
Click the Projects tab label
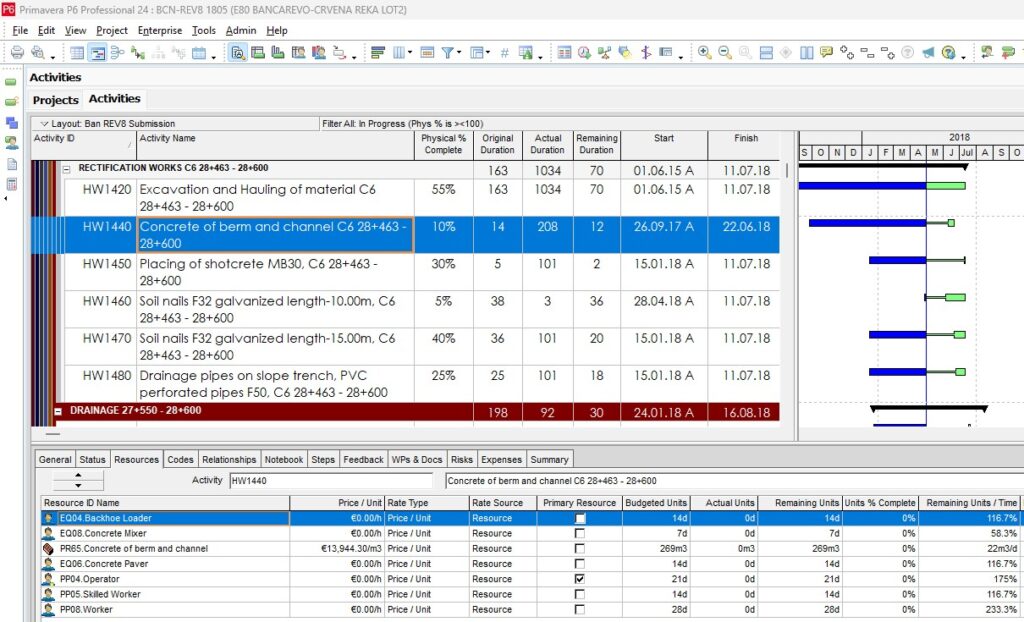55,100
